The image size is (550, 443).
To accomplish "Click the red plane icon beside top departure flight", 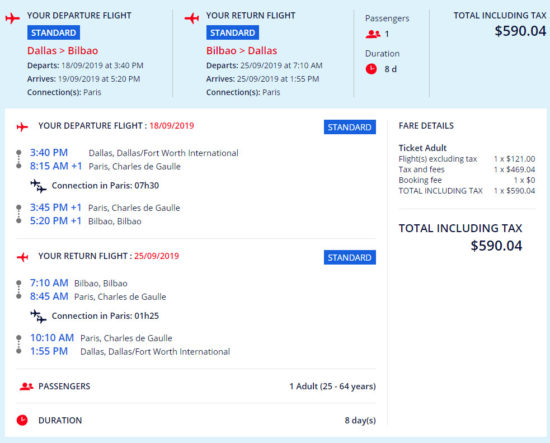I will [13, 18].
